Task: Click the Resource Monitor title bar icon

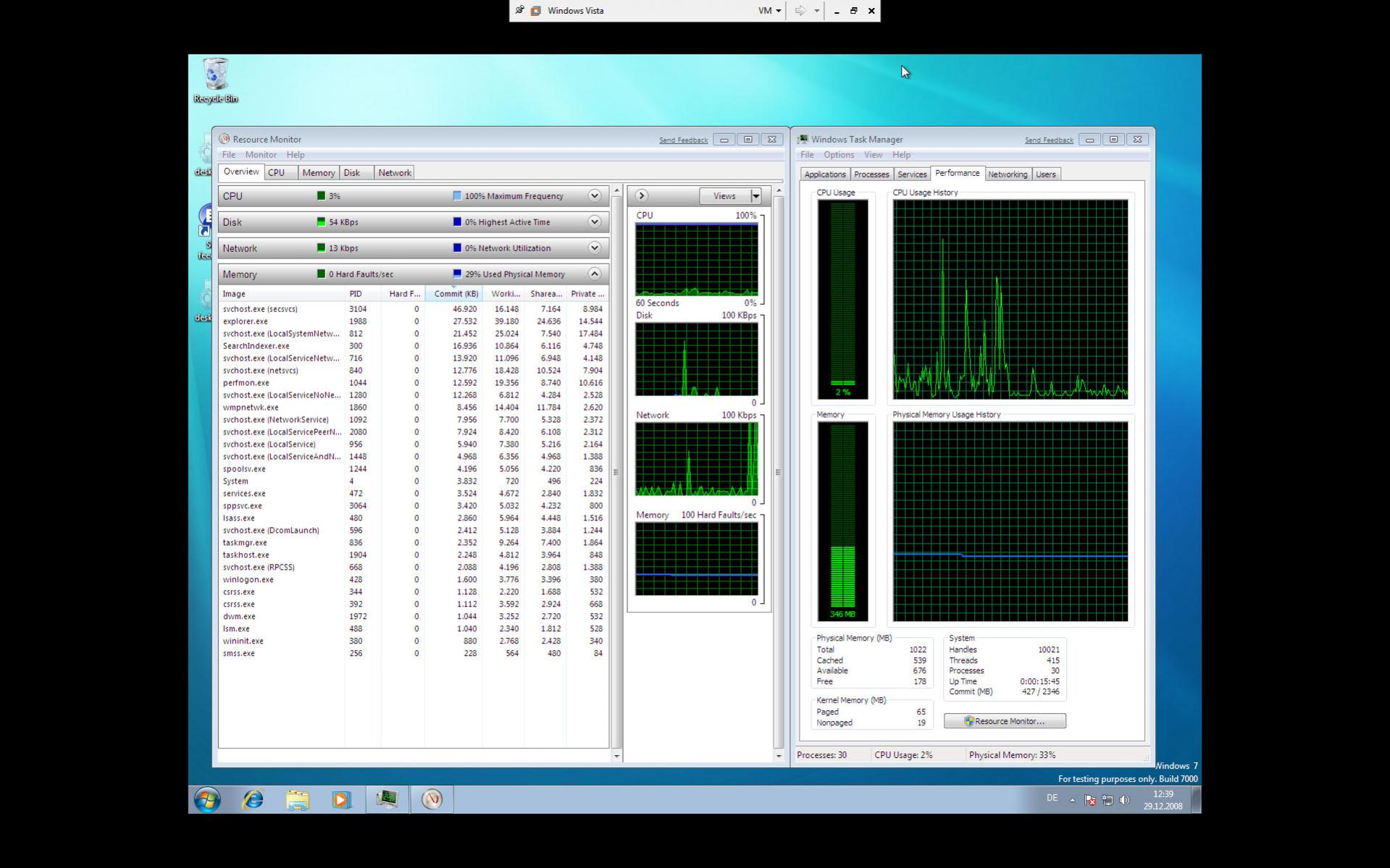Action: [225, 139]
